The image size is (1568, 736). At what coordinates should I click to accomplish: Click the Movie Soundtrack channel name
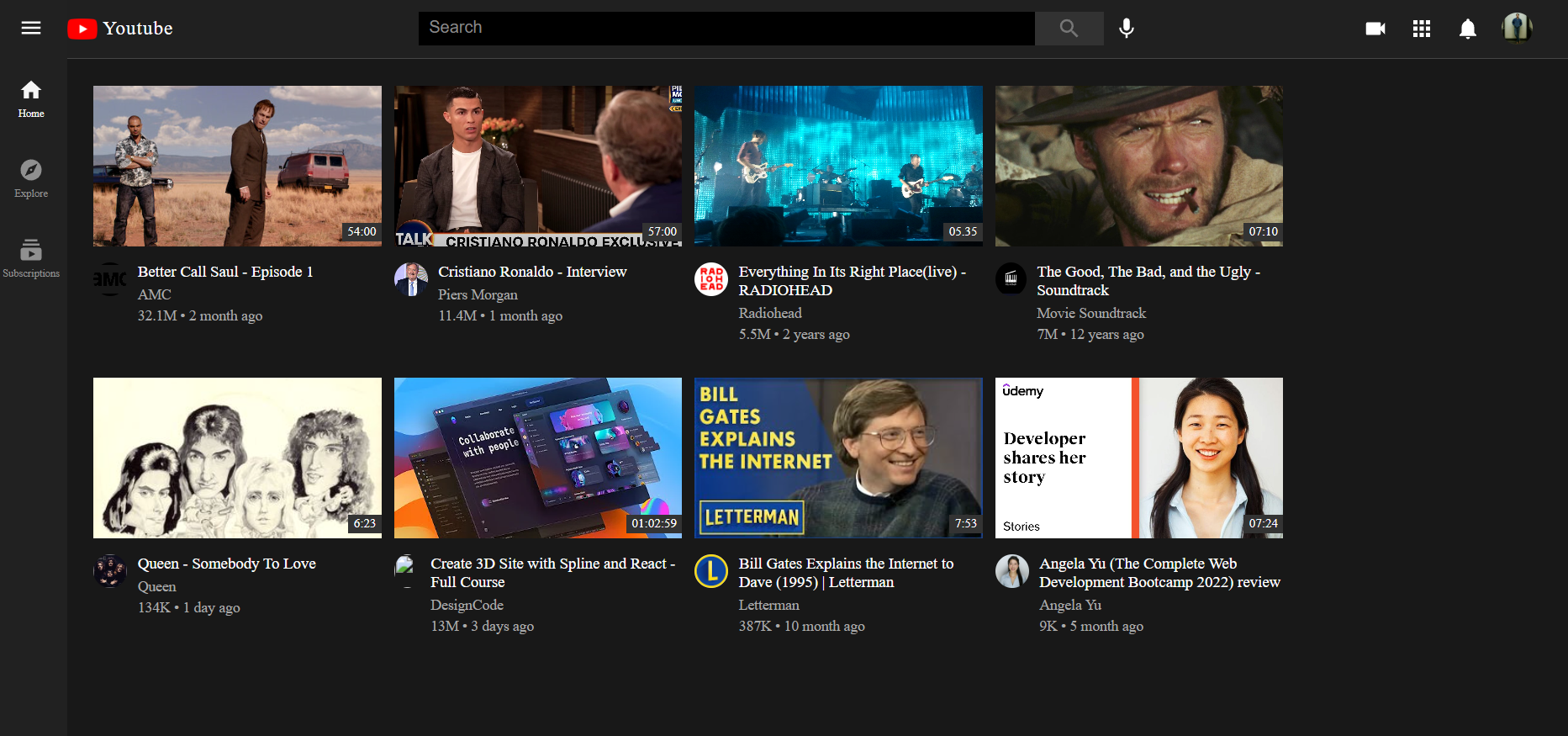1091,313
